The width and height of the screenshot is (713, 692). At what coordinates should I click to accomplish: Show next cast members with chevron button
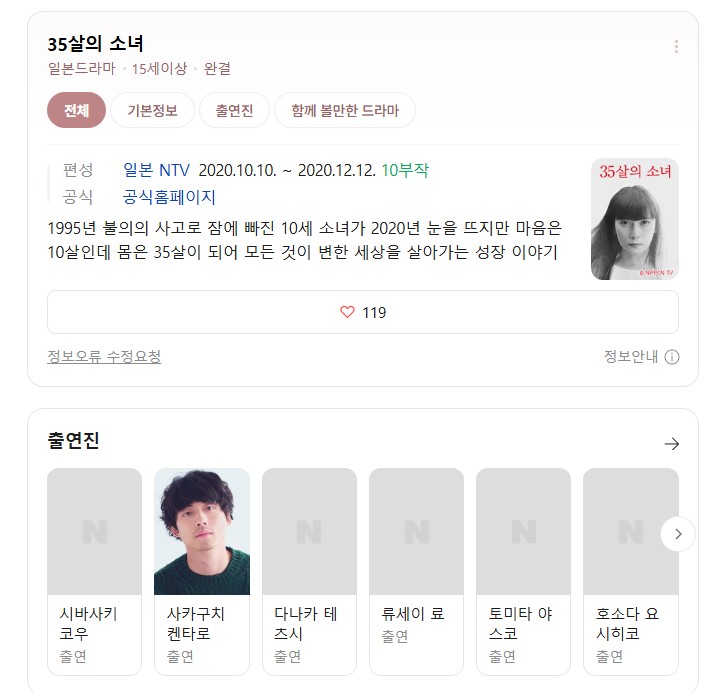pos(678,534)
